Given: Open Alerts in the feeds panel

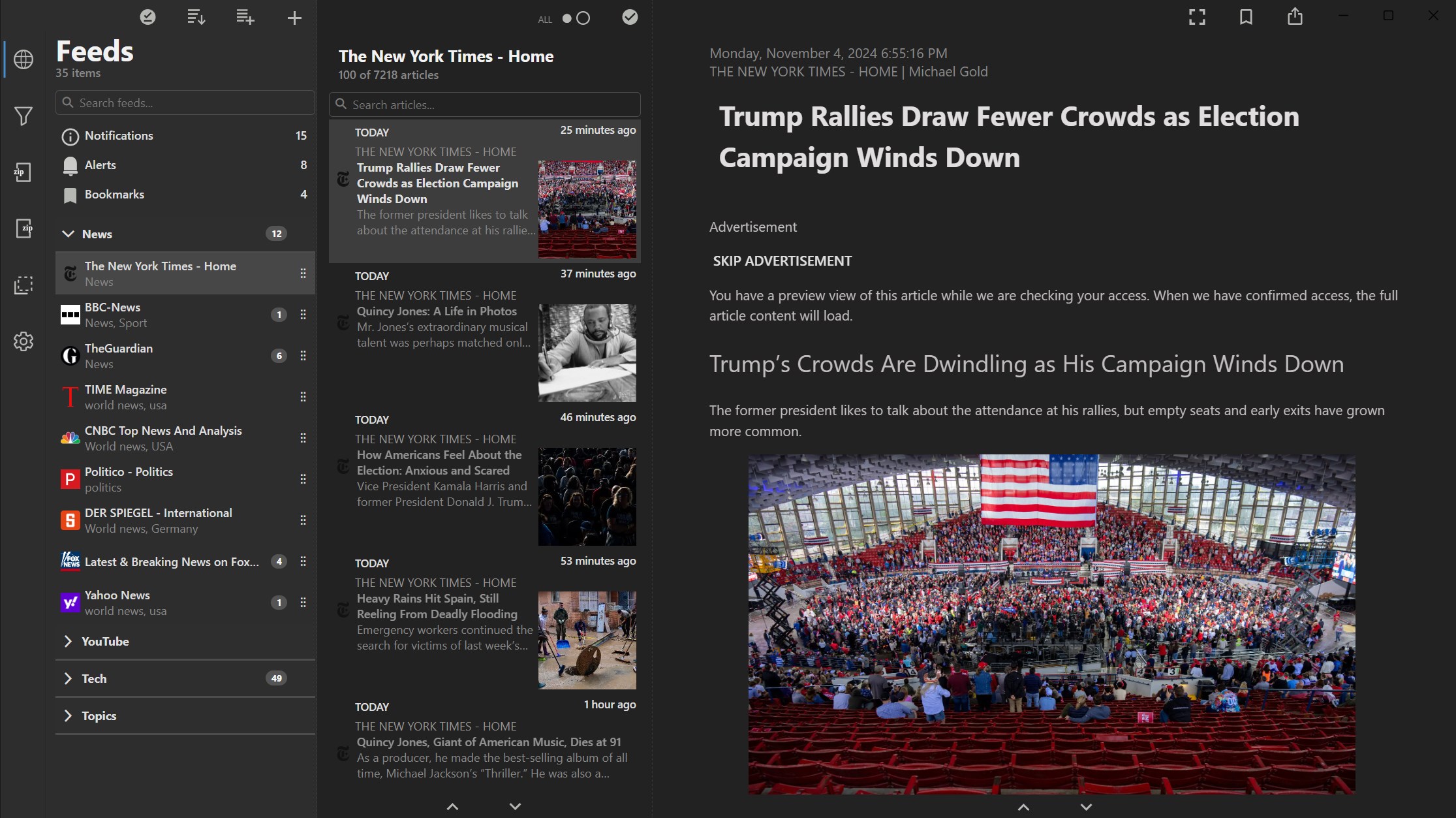Looking at the screenshot, I should pos(101,165).
